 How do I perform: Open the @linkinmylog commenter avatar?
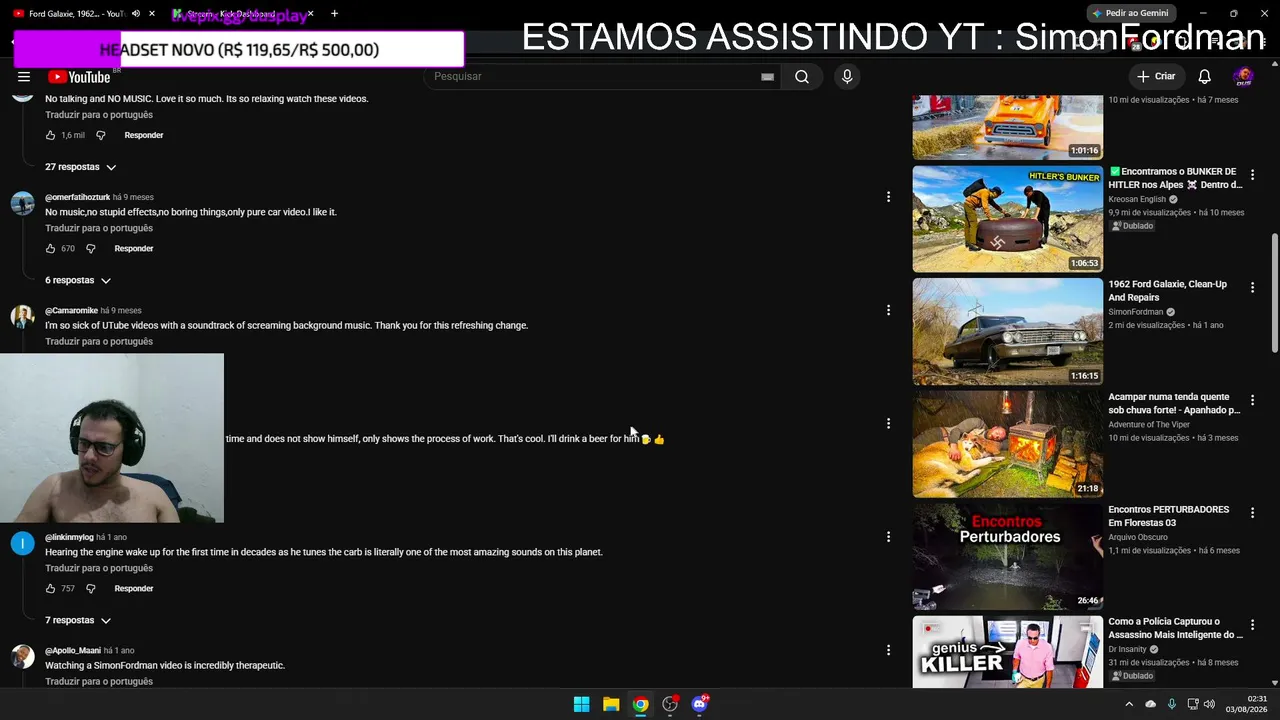pyautogui.click(x=22, y=544)
